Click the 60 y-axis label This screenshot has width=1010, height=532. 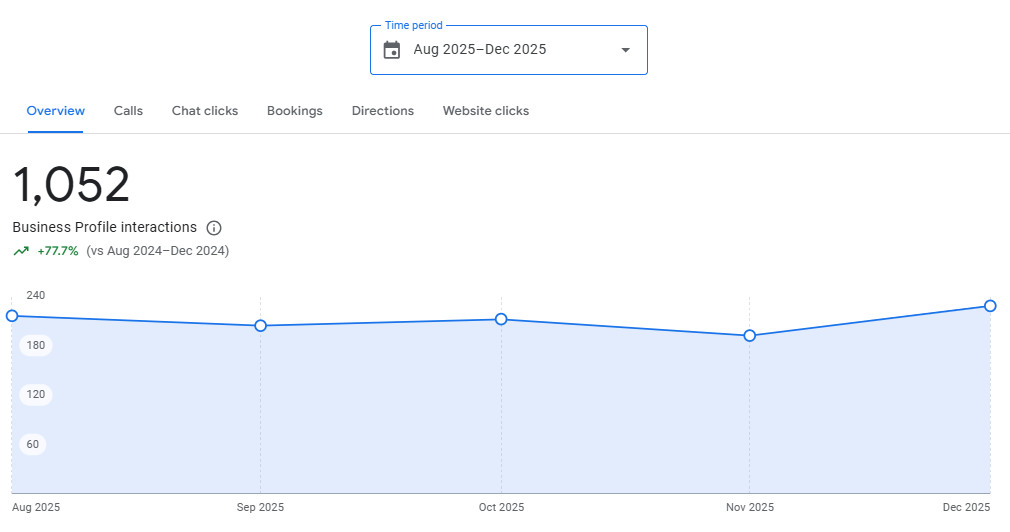32,444
